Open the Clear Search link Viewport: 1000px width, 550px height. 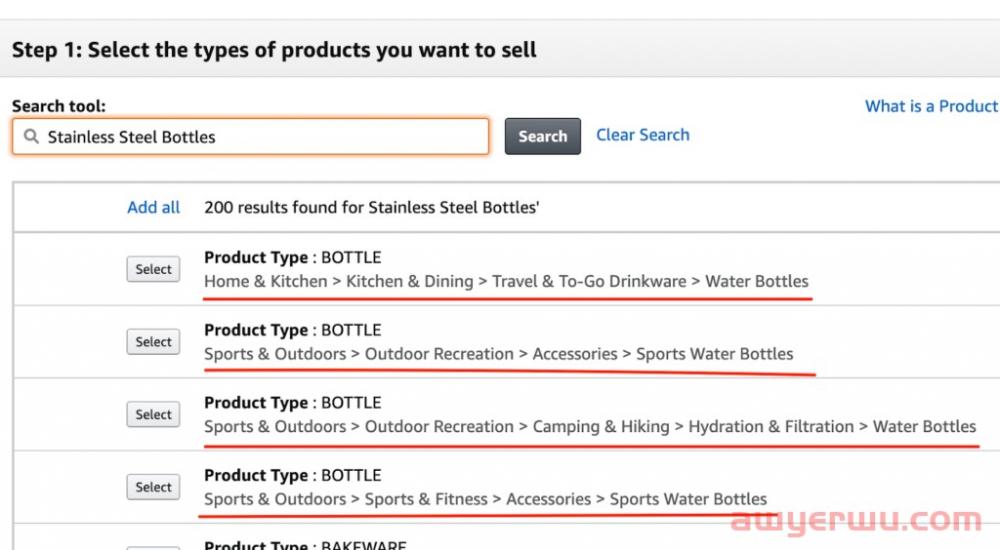643,135
